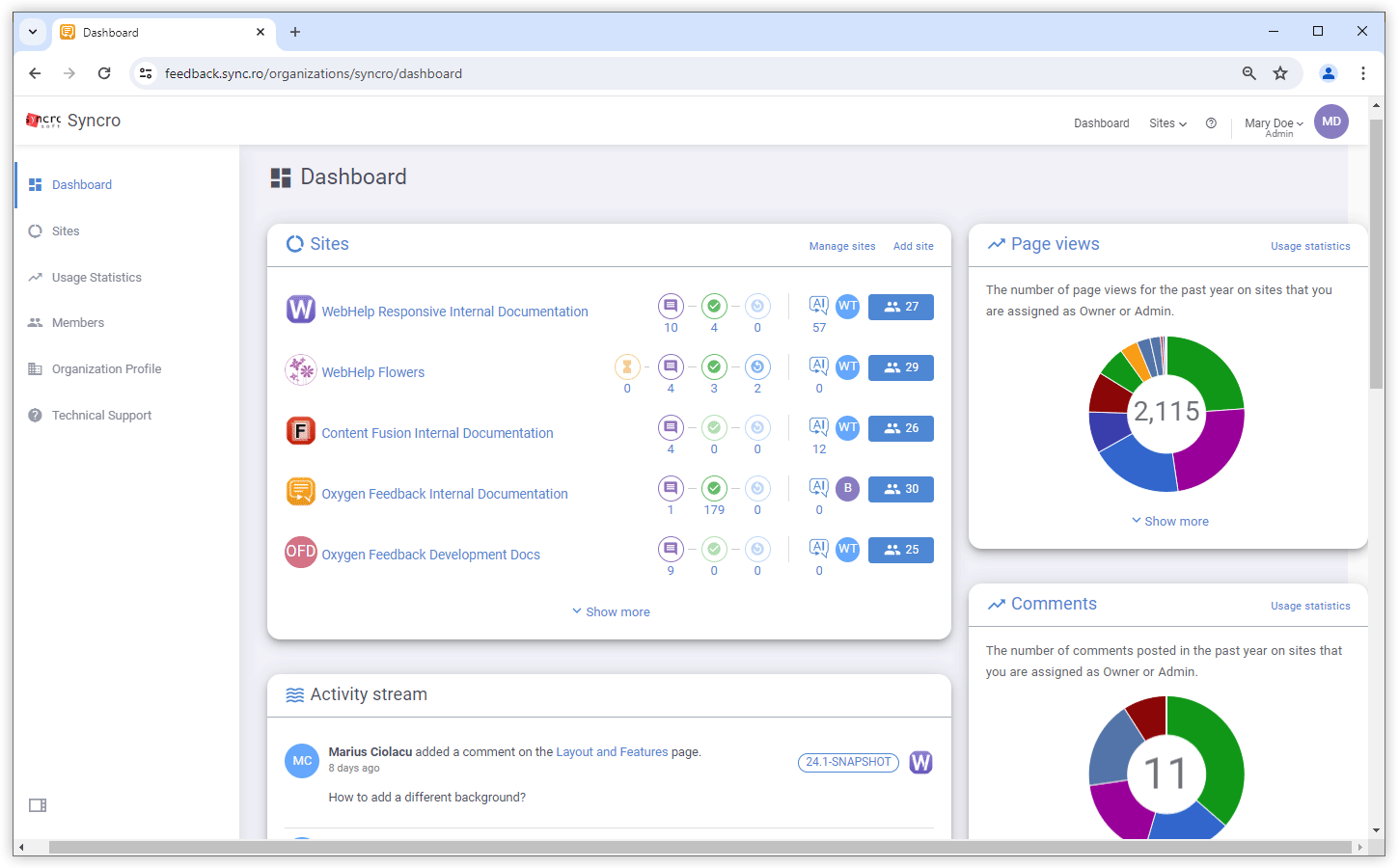Open members button showing 29
The width and height of the screenshot is (1399, 868).
point(901,367)
